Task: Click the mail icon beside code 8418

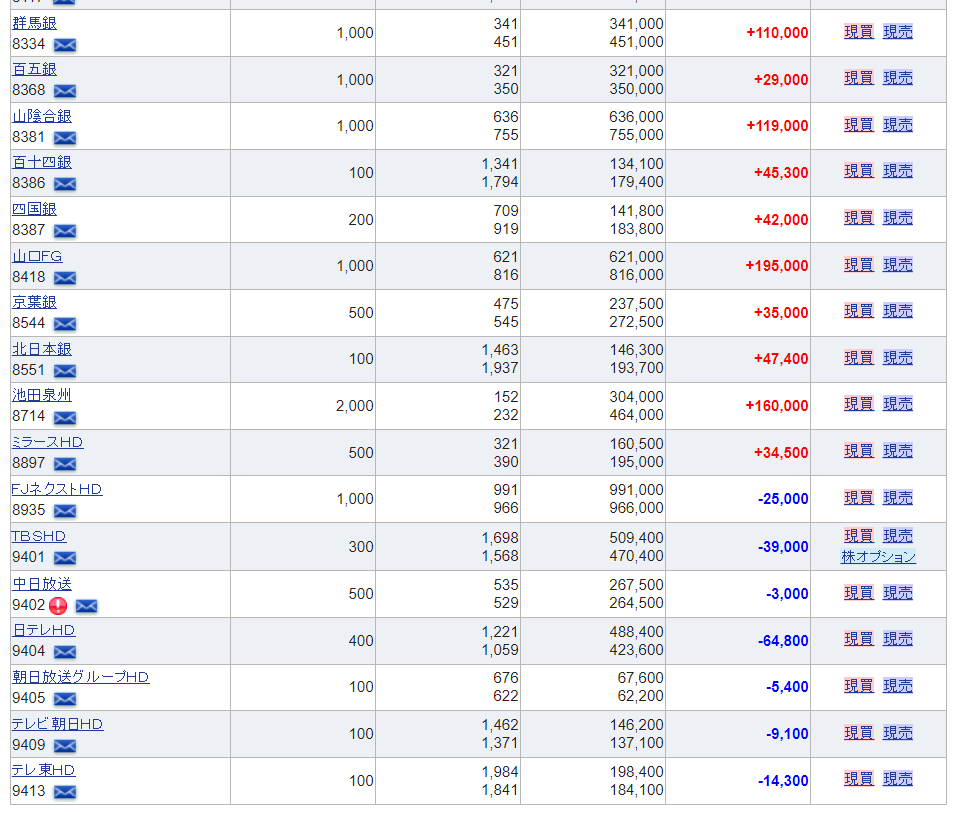Action: (x=65, y=278)
